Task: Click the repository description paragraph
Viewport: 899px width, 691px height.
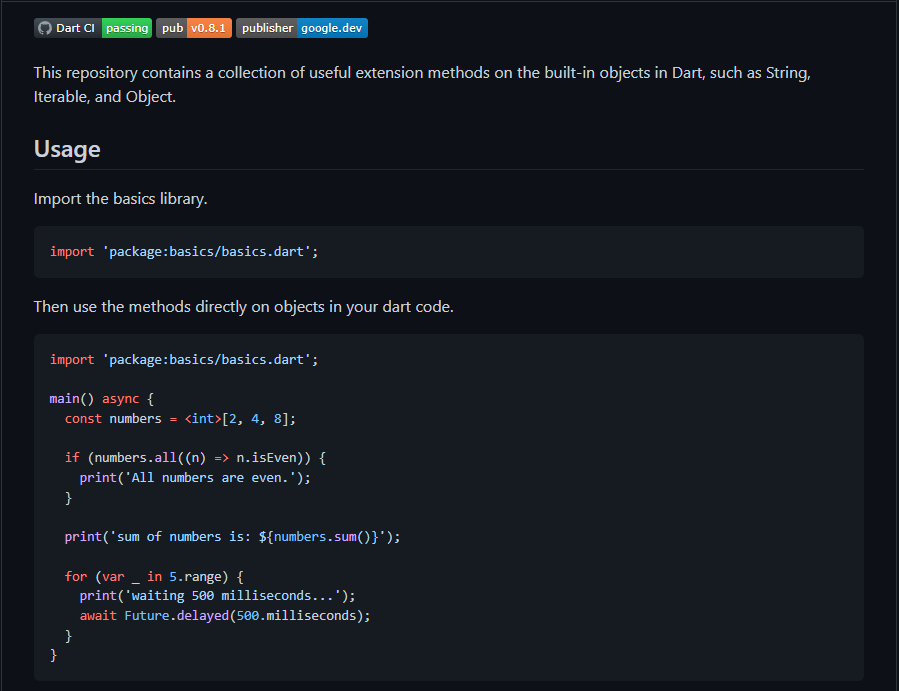Action: (422, 85)
